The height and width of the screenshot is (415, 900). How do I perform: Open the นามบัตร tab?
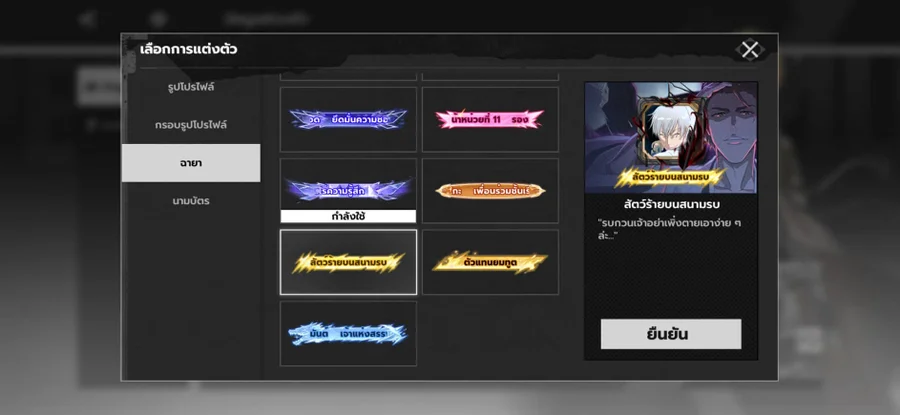pos(191,201)
